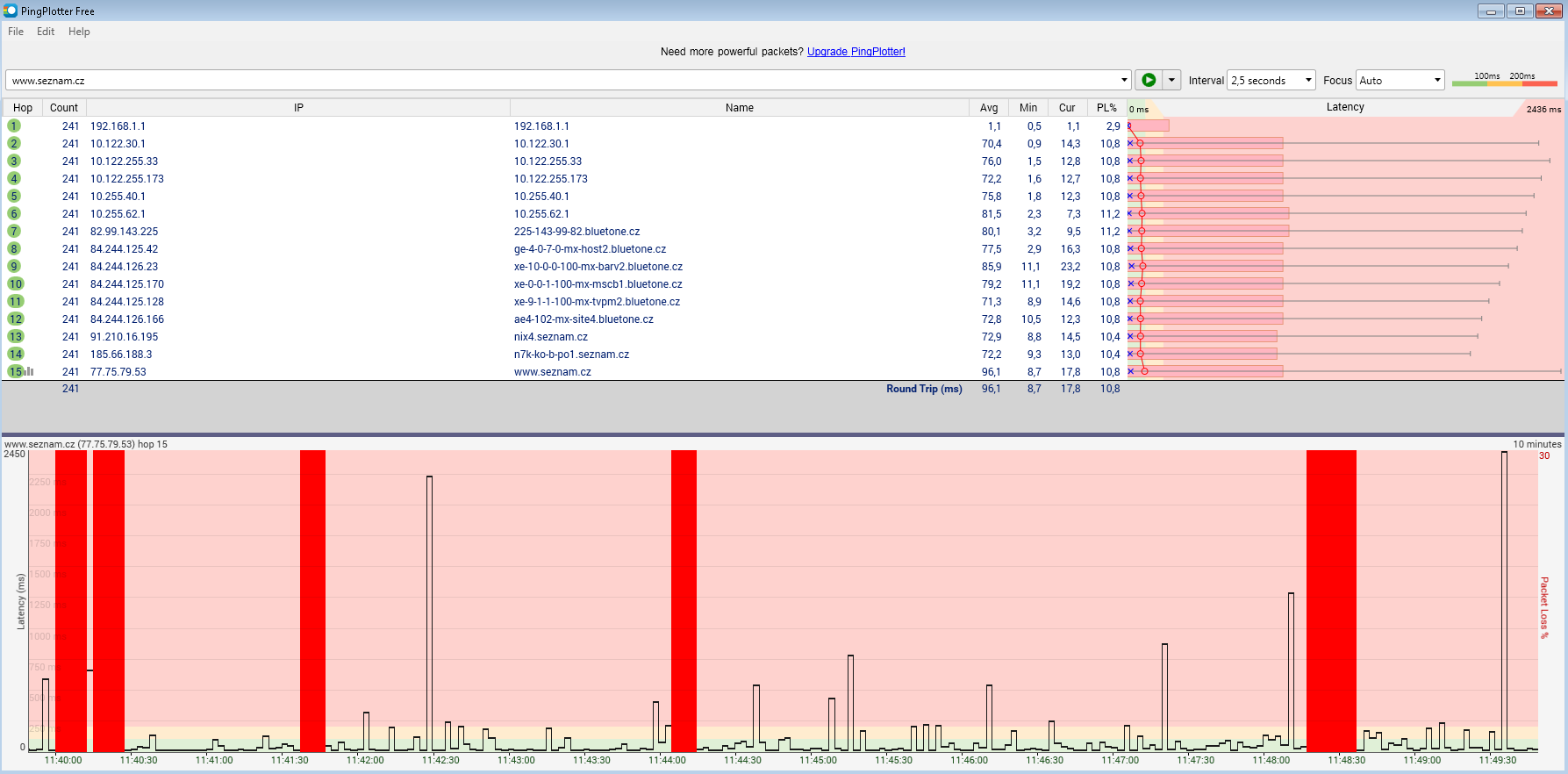The image size is (1568, 774).
Task: Click the hop 15 icon with graph bars
Action: [19, 371]
